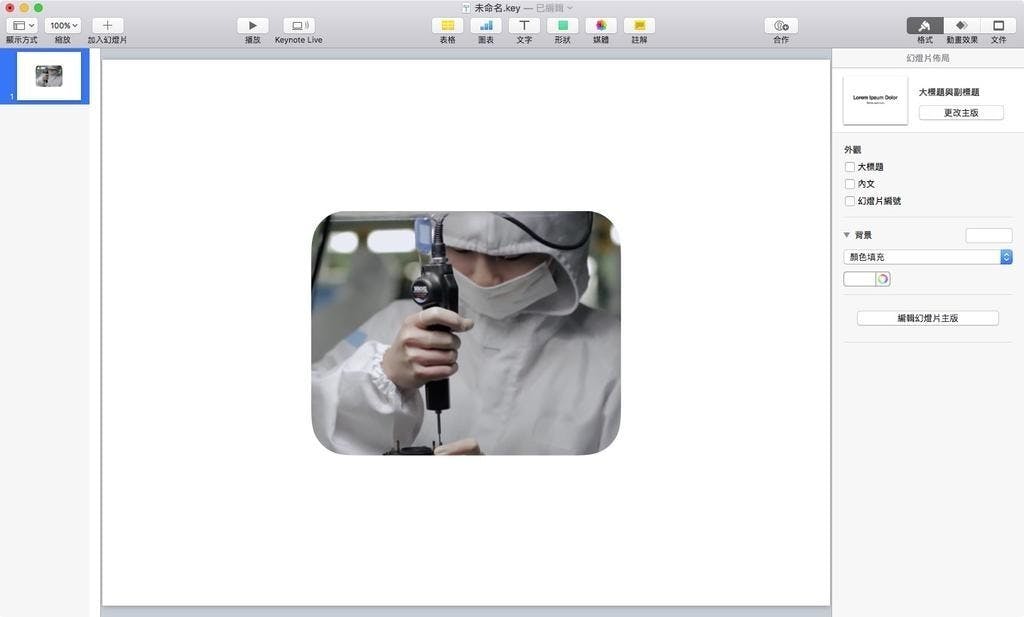1024x617 pixels.
Task: Maximize the window with green button
Action: pos(39,8)
